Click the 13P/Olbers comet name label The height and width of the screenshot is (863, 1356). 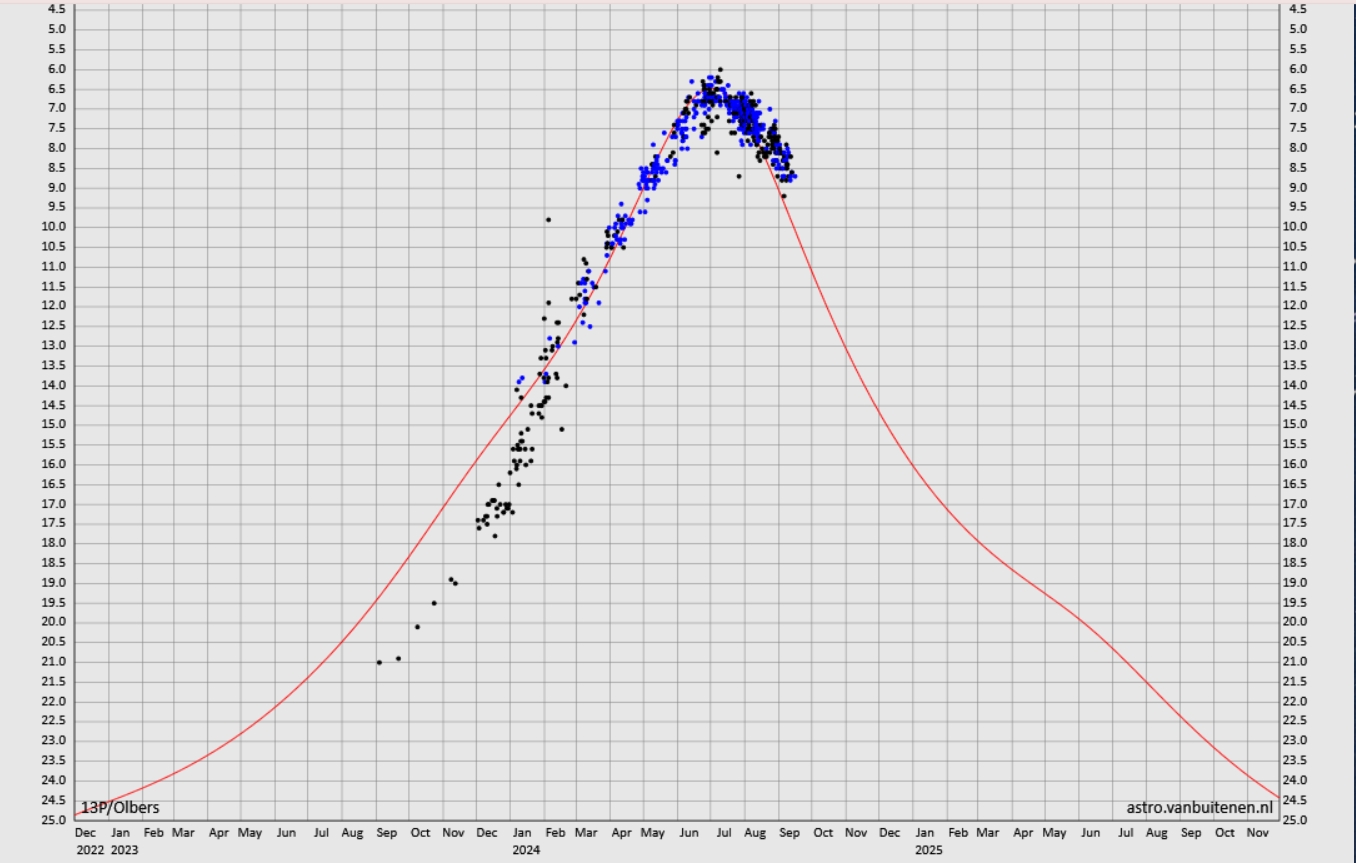pyautogui.click(x=120, y=808)
